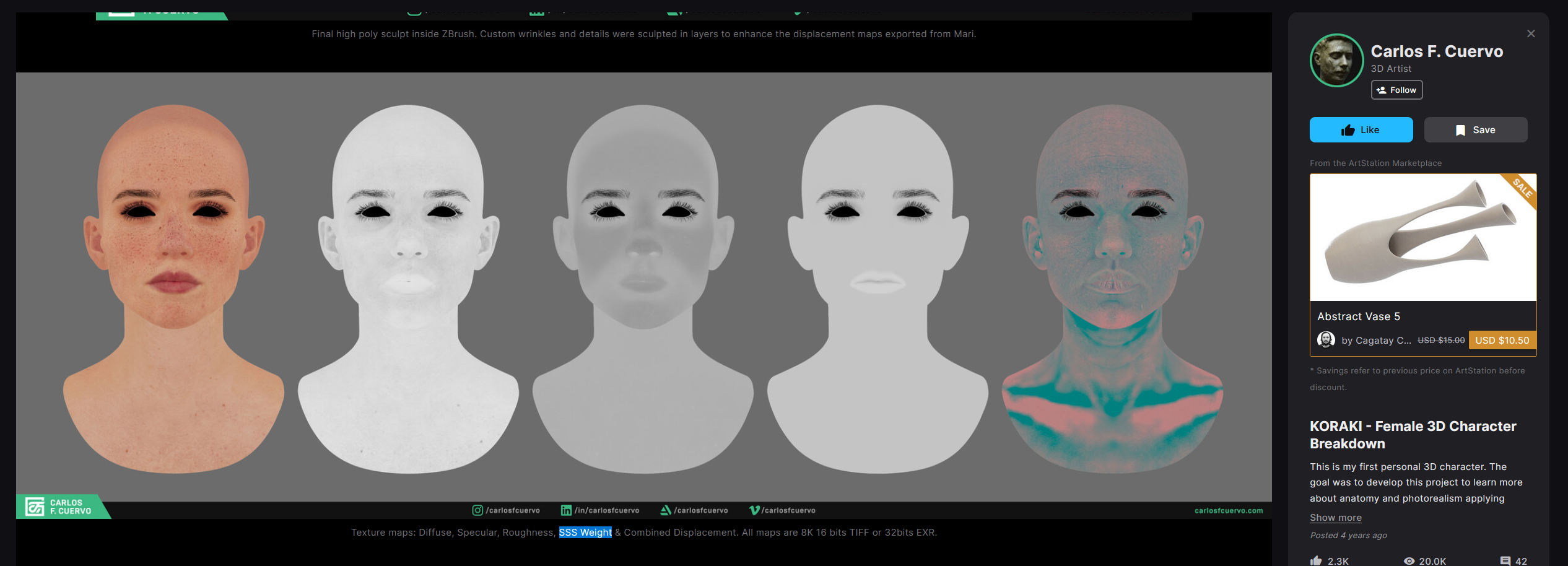Click the LinkedIn icon in image footer
This screenshot has height=566, width=1568.
point(566,510)
